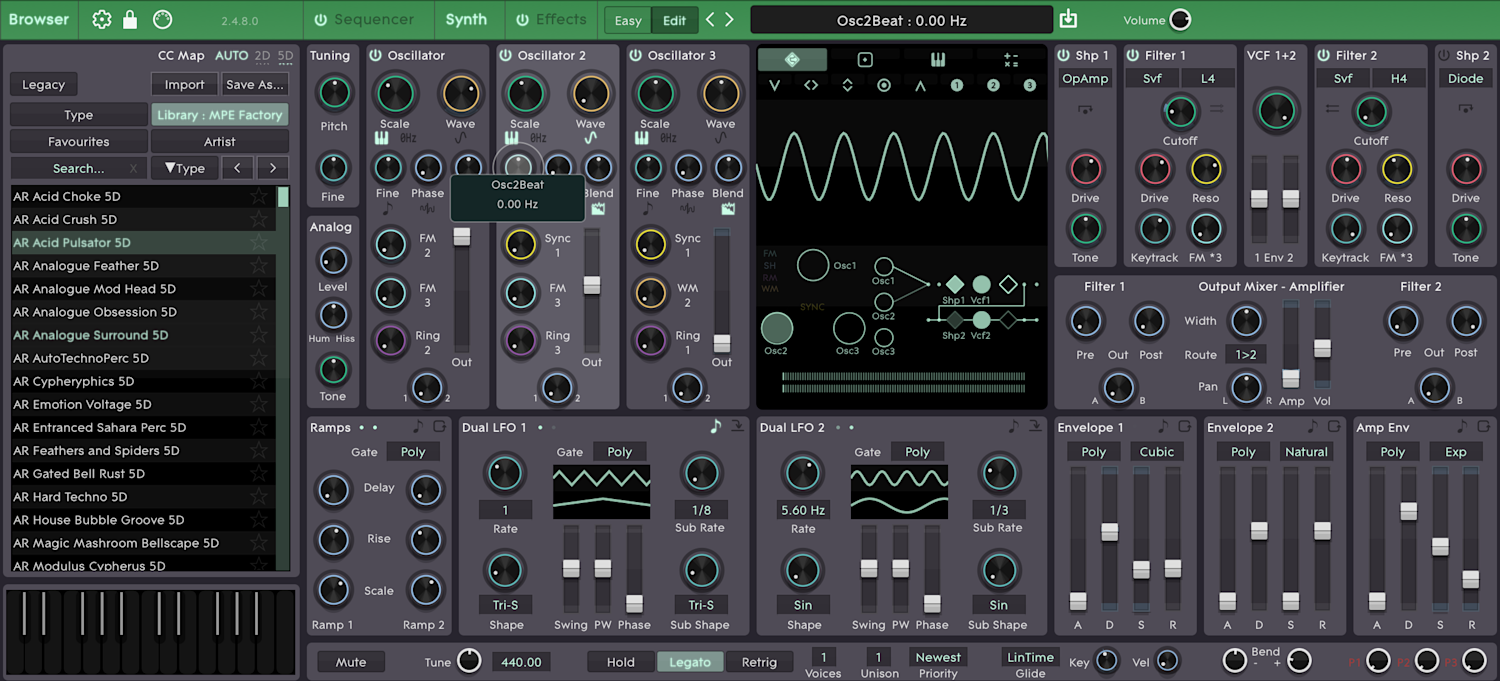This screenshot has height=681, width=1500.
Task: Open the Newest priority dropdown
Action: 938,657
